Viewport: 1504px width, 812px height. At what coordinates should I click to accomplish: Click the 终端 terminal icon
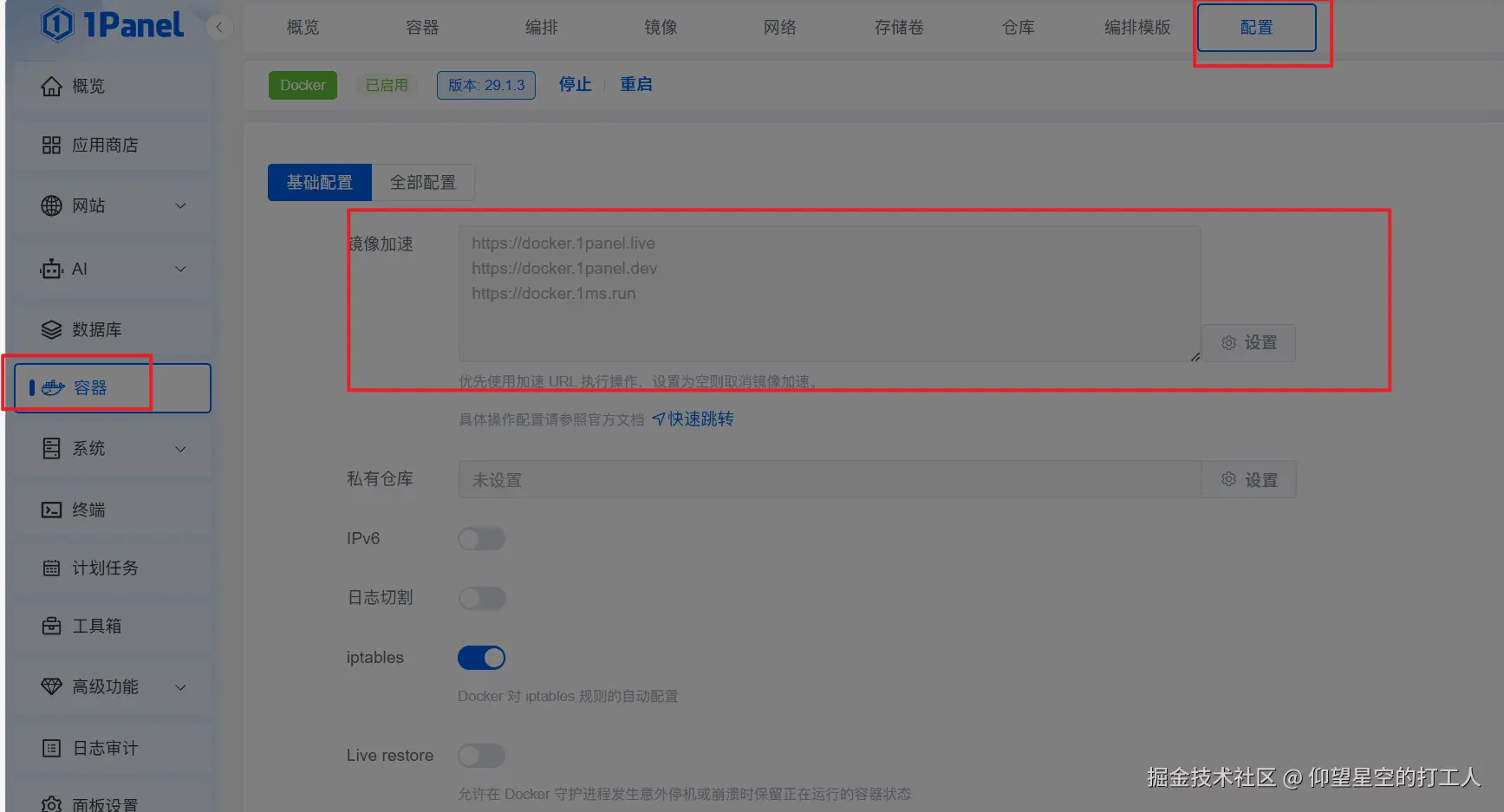click(x=52, y=510)
